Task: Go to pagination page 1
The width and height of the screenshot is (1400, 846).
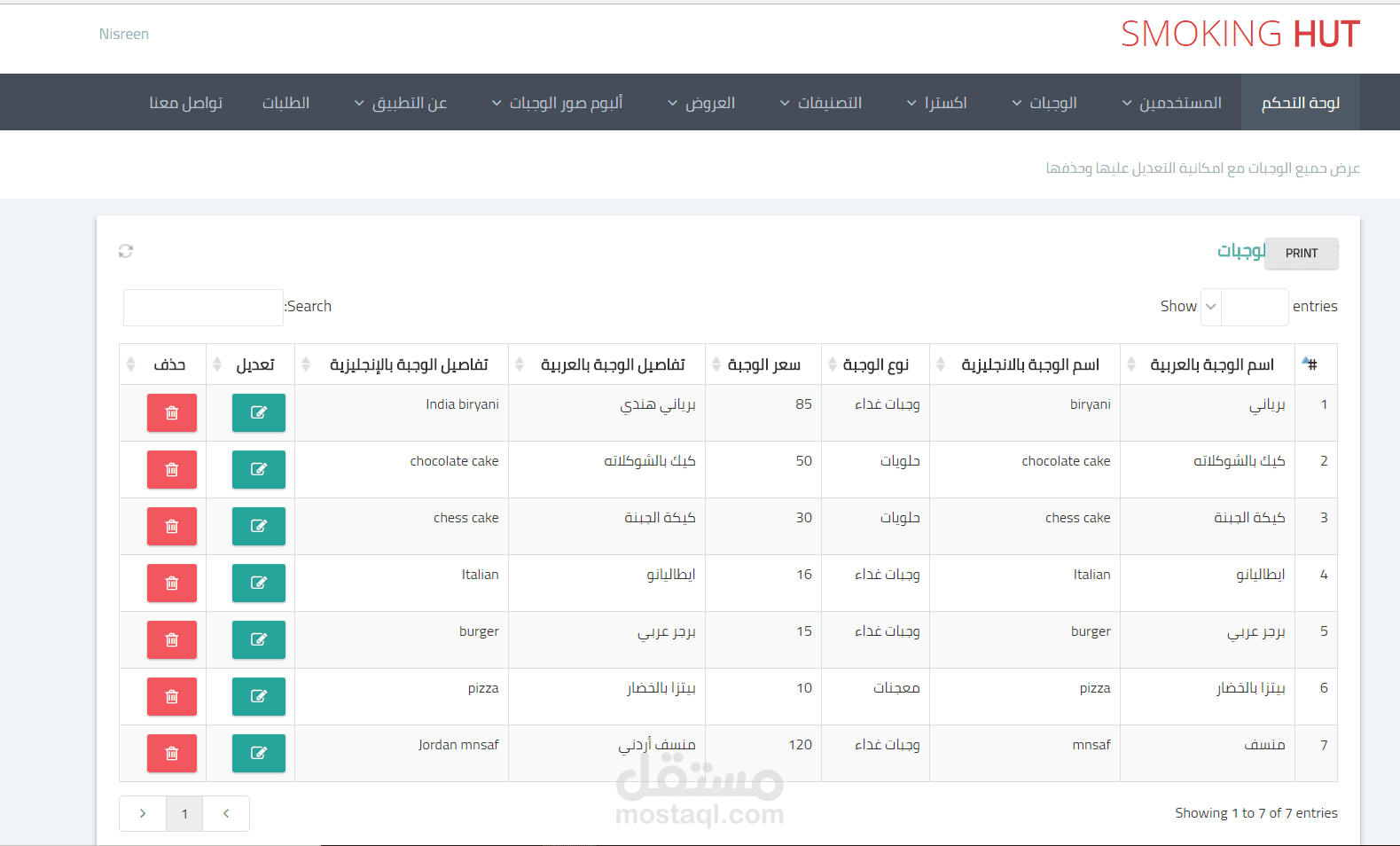Action: [x=184, y=813]
